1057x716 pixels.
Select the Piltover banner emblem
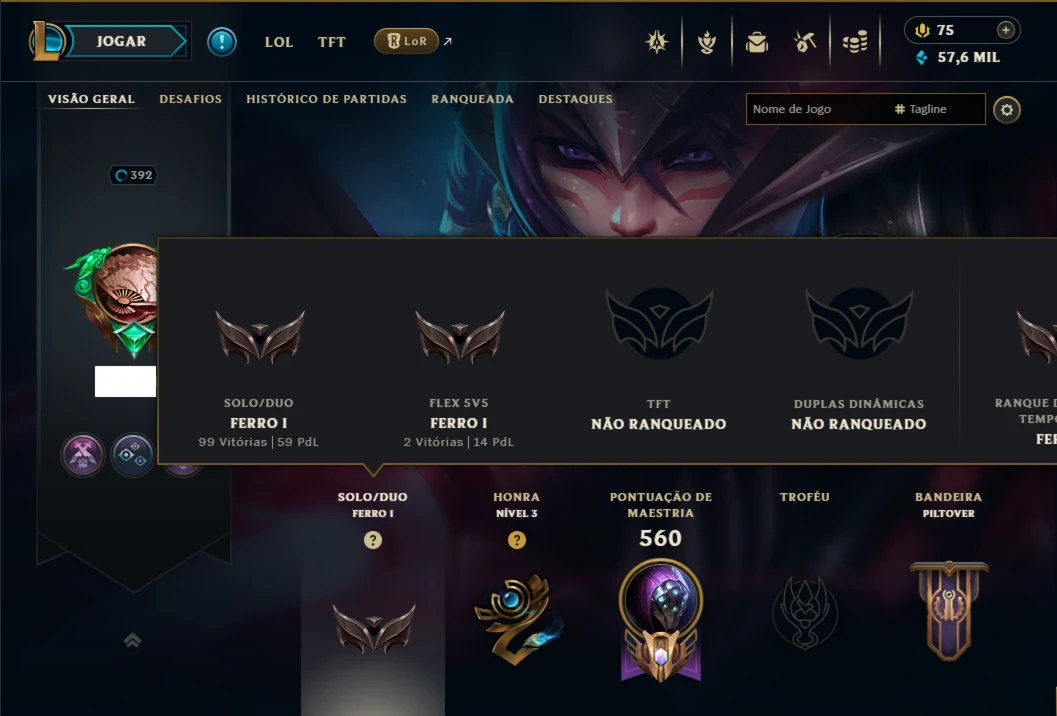click(948, 611)
